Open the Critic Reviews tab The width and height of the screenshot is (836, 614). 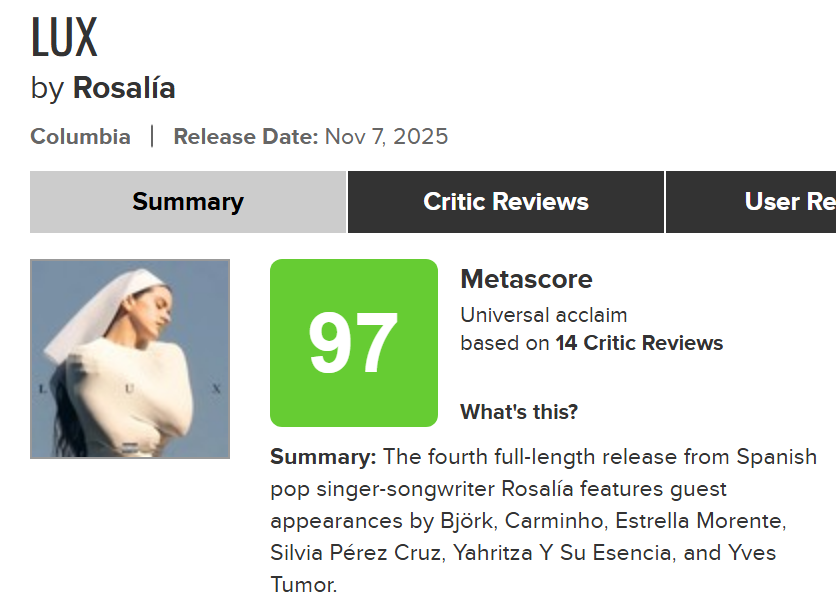click(x=505, y=202)
